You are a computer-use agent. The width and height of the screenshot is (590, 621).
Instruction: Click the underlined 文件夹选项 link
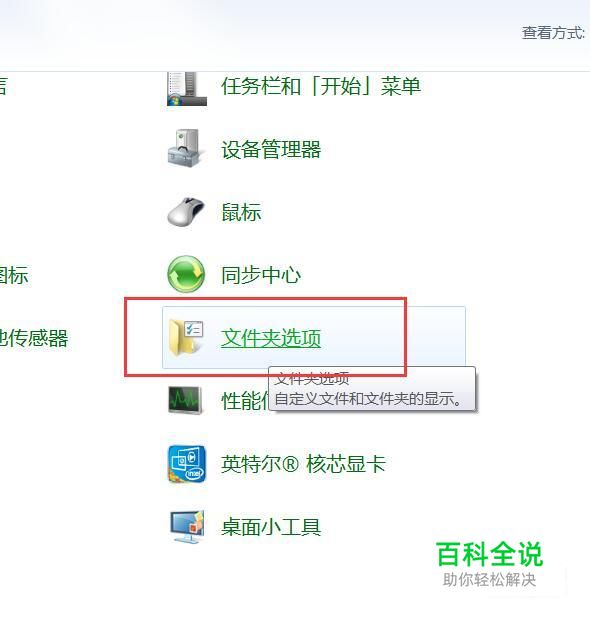click(271, 338)
